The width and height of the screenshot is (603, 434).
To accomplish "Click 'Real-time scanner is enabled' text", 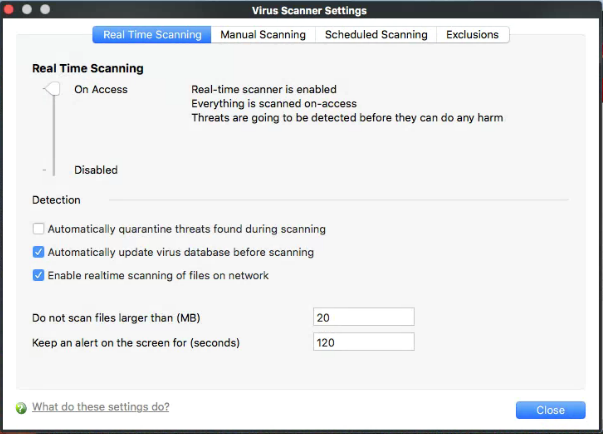I will point(264,89).
